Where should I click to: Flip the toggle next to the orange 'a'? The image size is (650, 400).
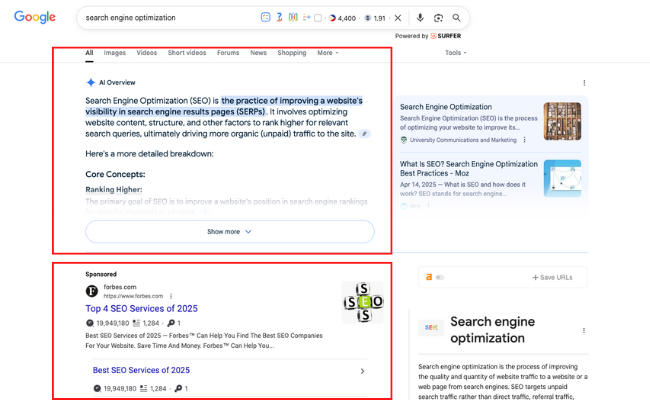tap(440, 277)
